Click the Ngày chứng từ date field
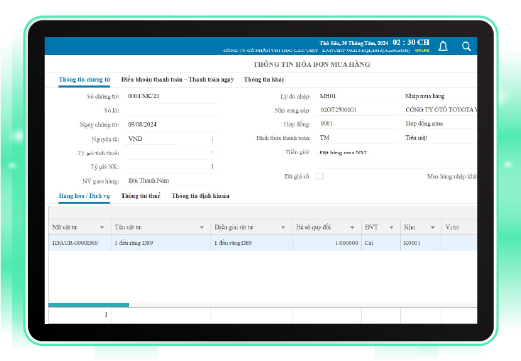The height and width of the screenshot is (361, 521). tap(171, 125)
